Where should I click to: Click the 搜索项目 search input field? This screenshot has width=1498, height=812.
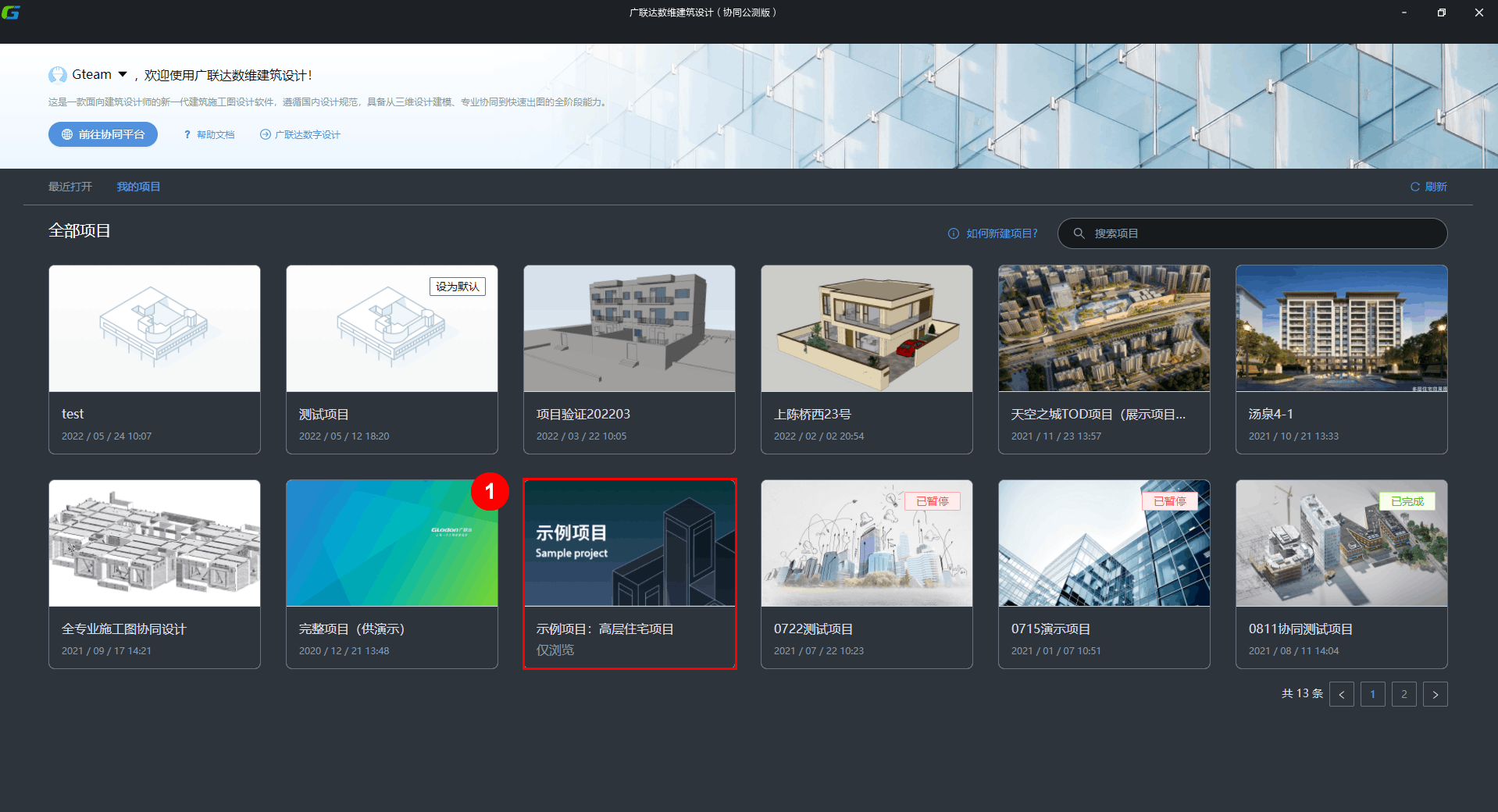coord(1253,233)
